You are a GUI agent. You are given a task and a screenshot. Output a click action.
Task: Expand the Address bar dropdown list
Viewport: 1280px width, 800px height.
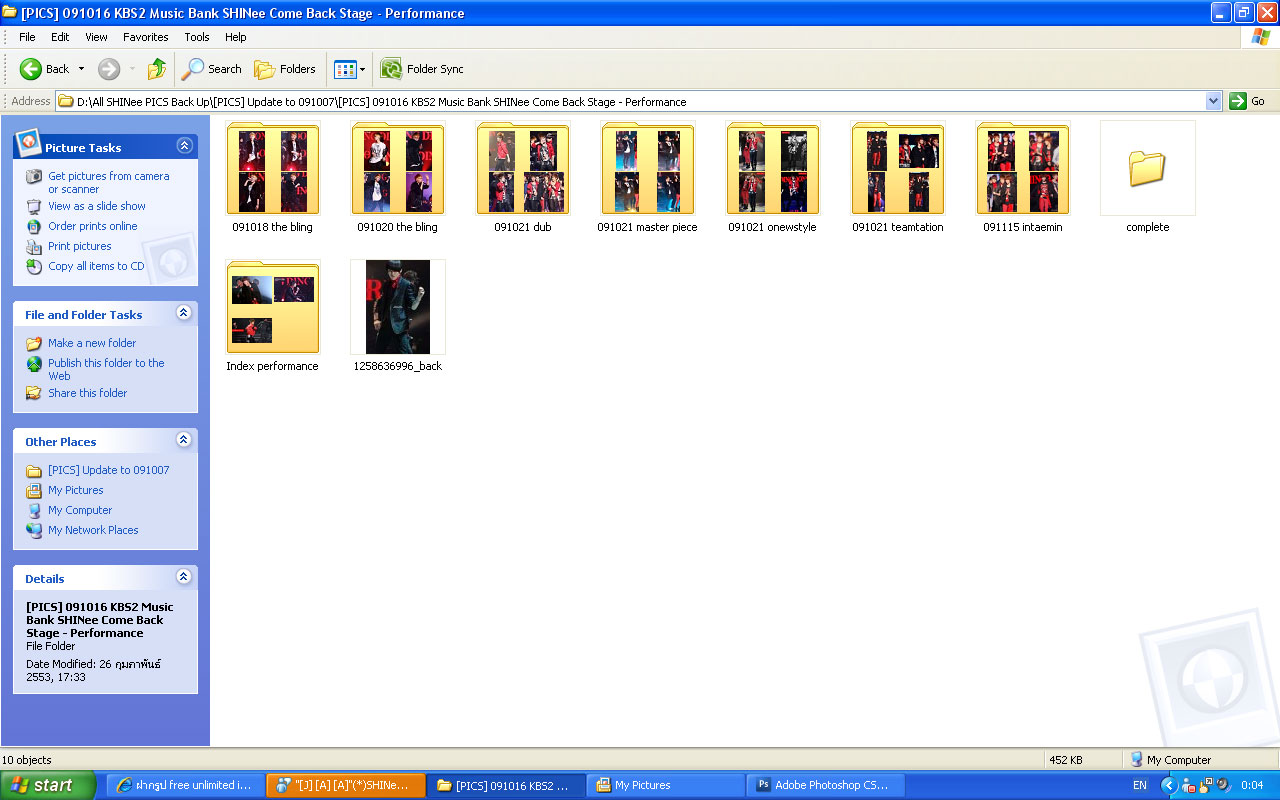[1214, 101]
